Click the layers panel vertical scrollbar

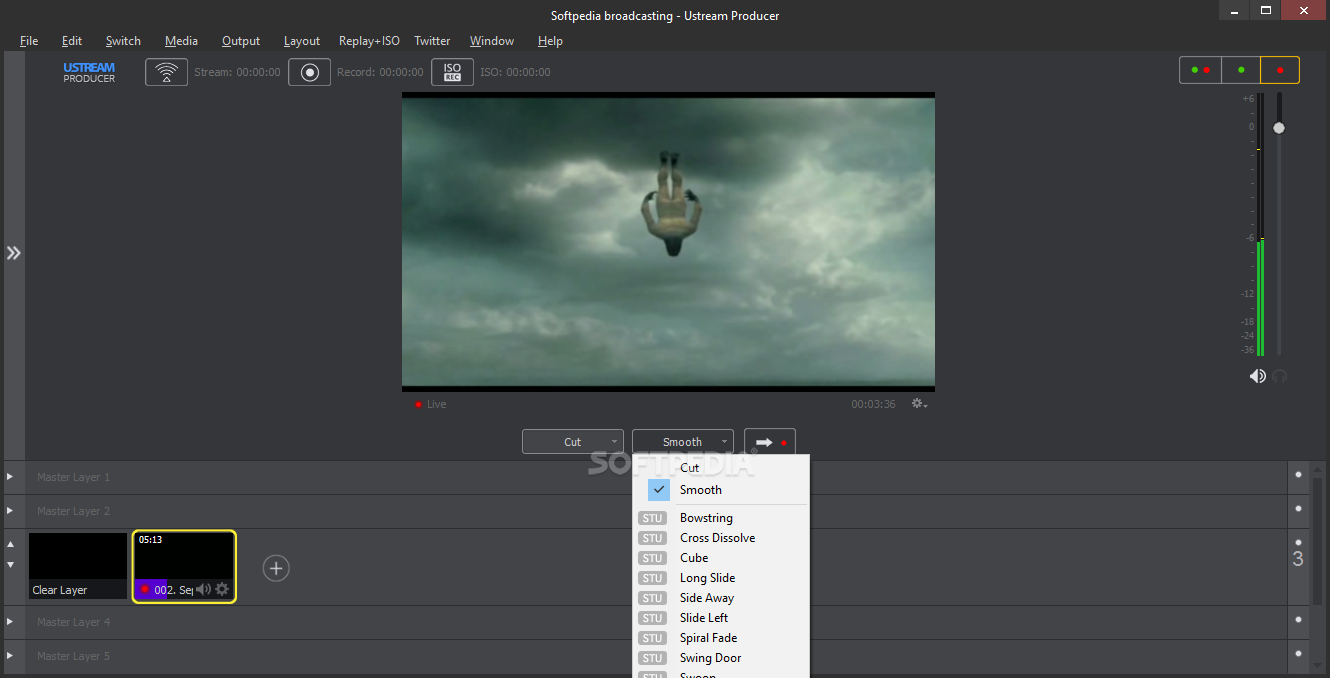pyautogui.click(x=1317, y=540)
